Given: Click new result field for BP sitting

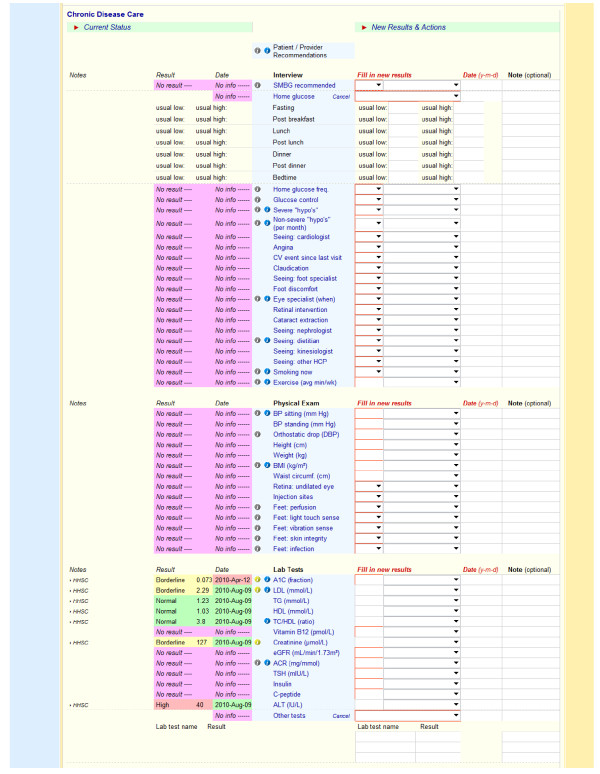Looking at the screenshot, I should point(369,413).
